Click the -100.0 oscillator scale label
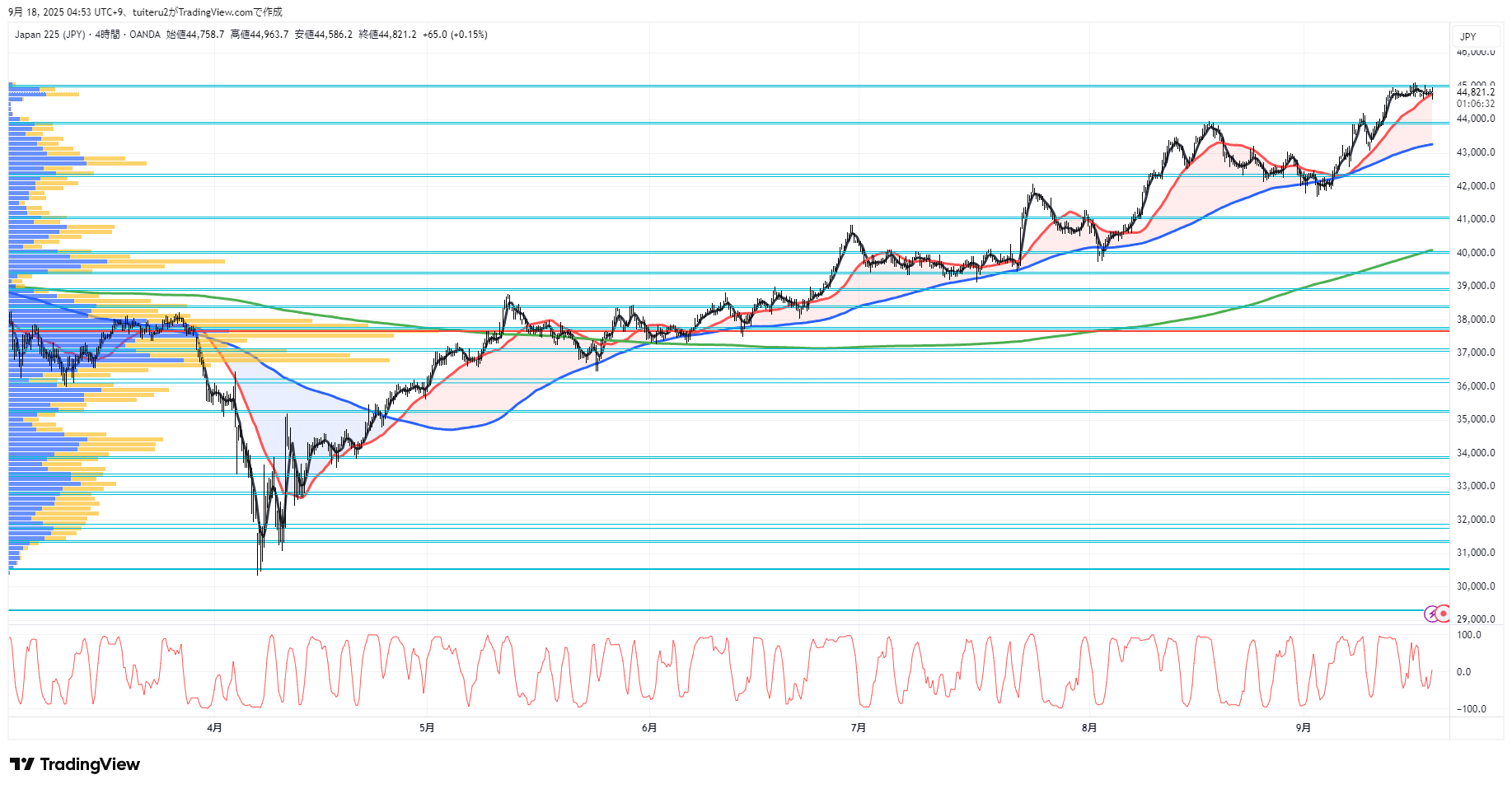The width and height of the screenshot is (1512, 789). tap(1471, 709)
